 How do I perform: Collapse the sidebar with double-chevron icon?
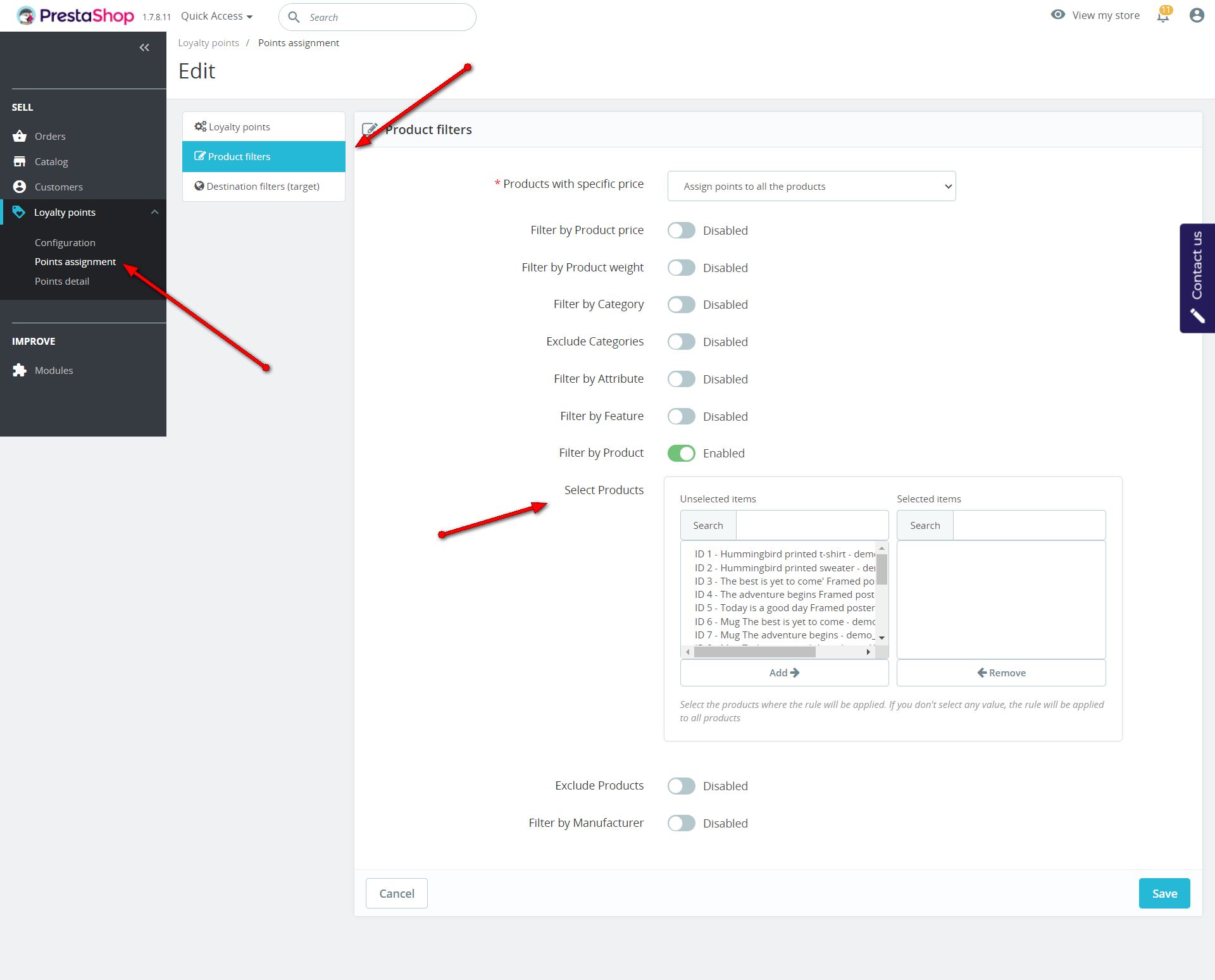pyautogui.click(x=144, y=47)
